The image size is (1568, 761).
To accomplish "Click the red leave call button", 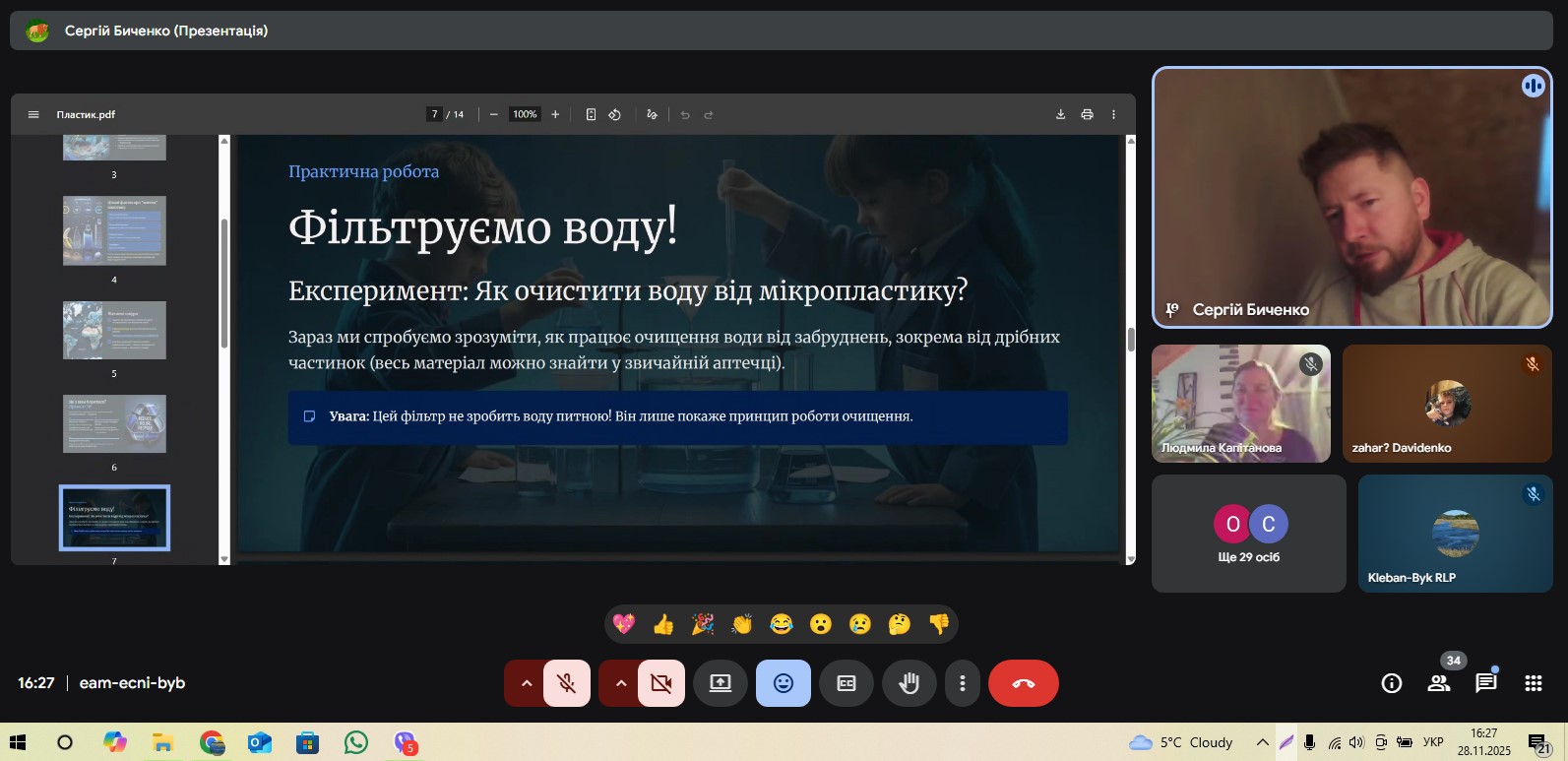I will tap(1023, 683).
